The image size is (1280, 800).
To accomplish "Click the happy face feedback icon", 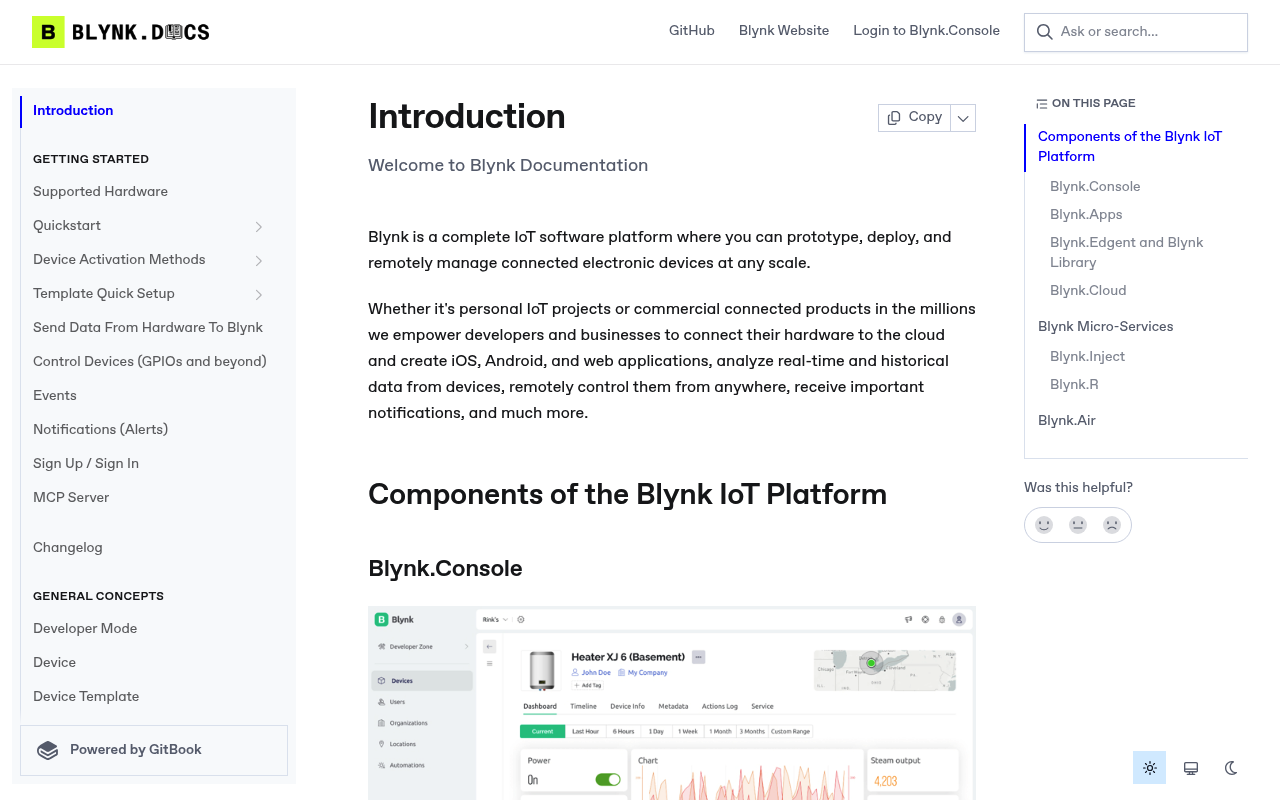I will click(x=1044, y=525).
